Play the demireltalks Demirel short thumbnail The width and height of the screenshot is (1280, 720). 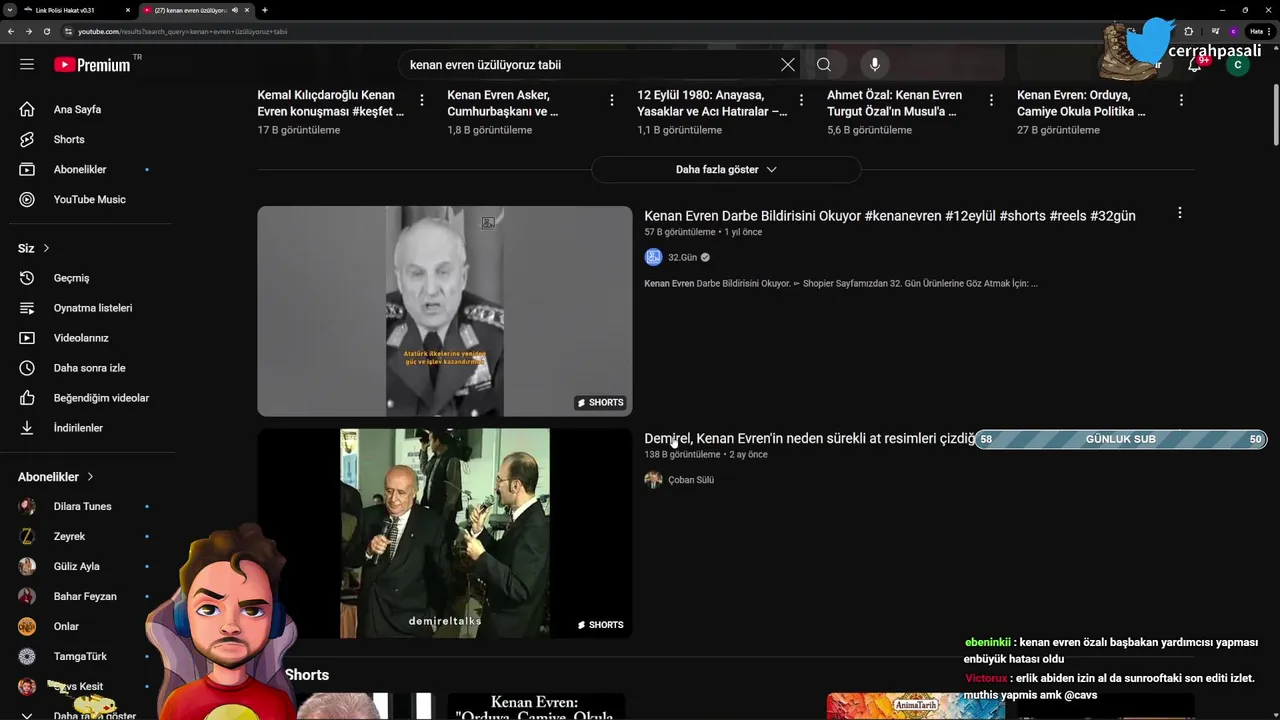tap(445, 533)
